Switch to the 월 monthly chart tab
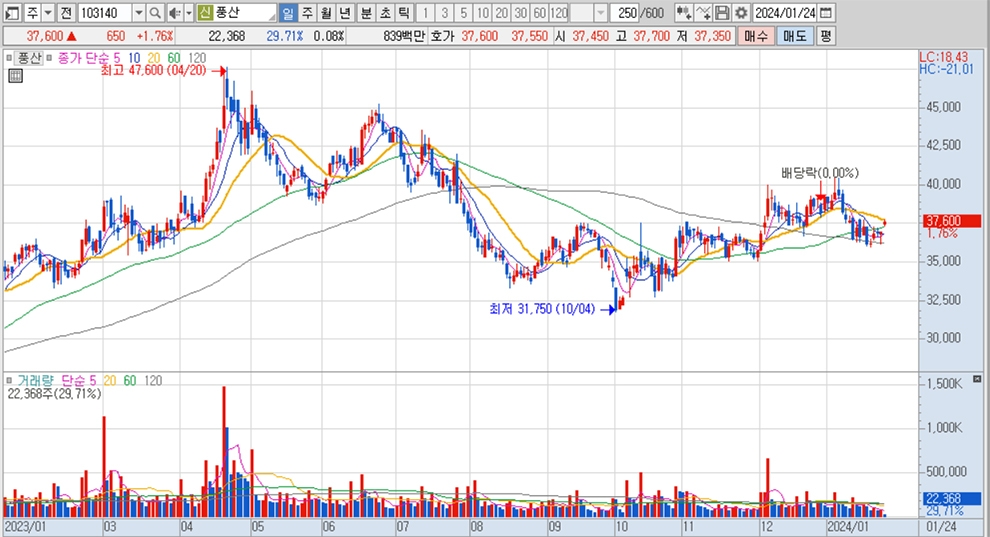This screenshot has height=537, width=990. coord(326,13)
